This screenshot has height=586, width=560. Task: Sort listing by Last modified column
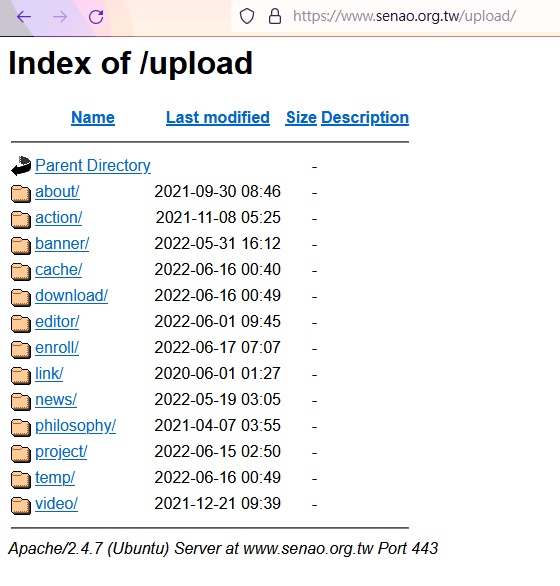pos(218,117)
